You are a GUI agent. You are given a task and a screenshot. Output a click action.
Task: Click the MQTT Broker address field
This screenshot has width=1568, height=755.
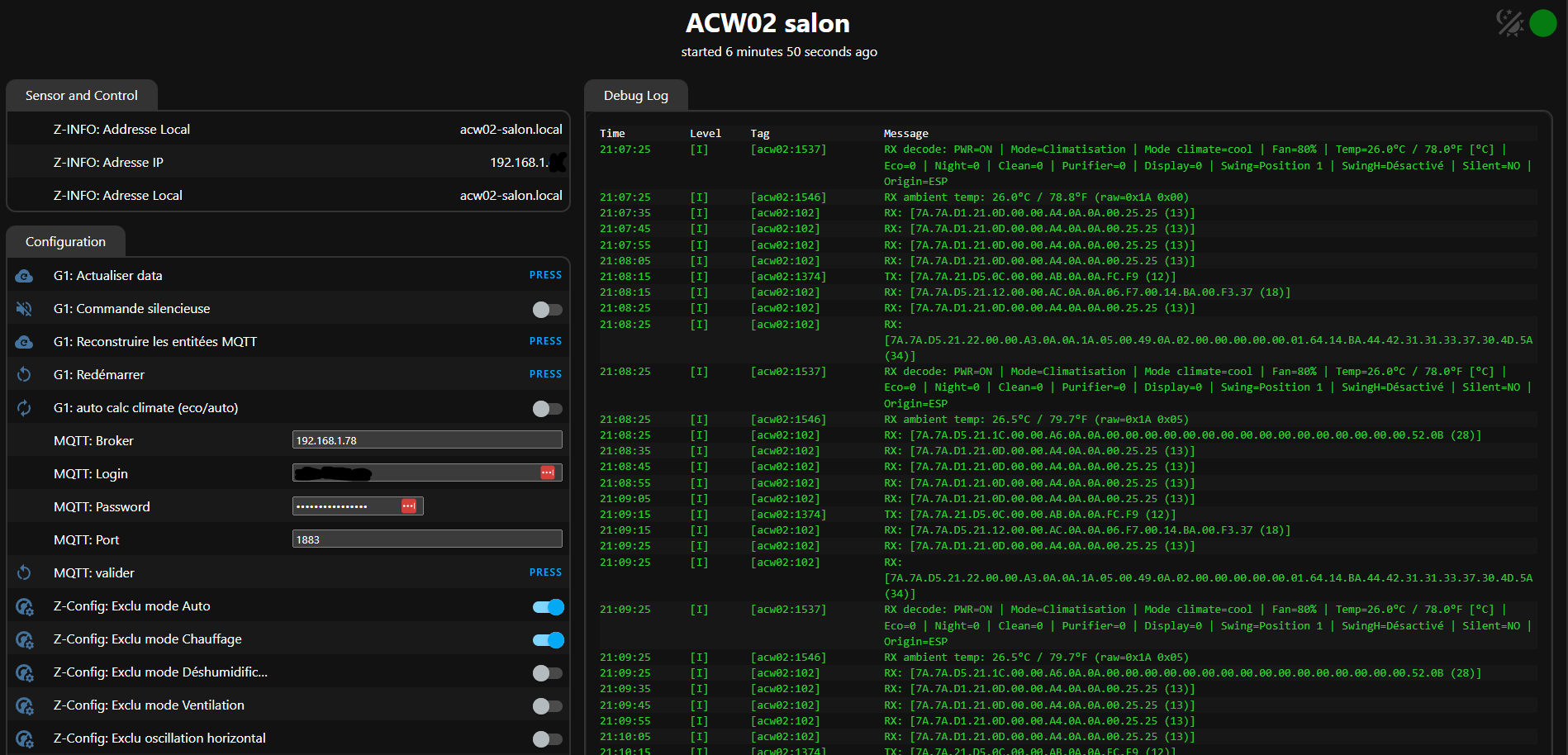tap(427, 440)
